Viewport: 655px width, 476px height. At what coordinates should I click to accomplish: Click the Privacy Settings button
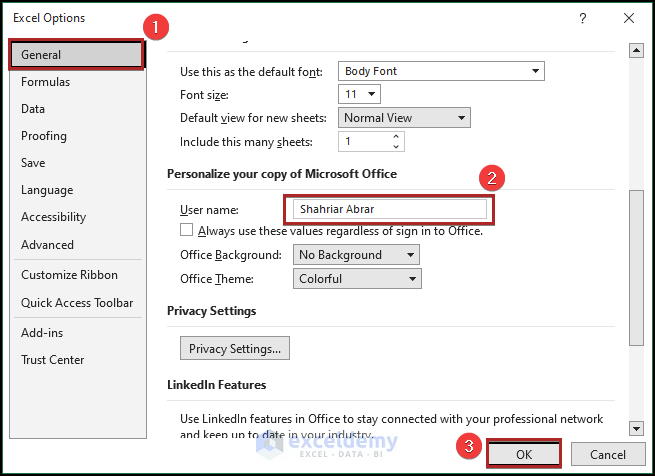(235, 349)
